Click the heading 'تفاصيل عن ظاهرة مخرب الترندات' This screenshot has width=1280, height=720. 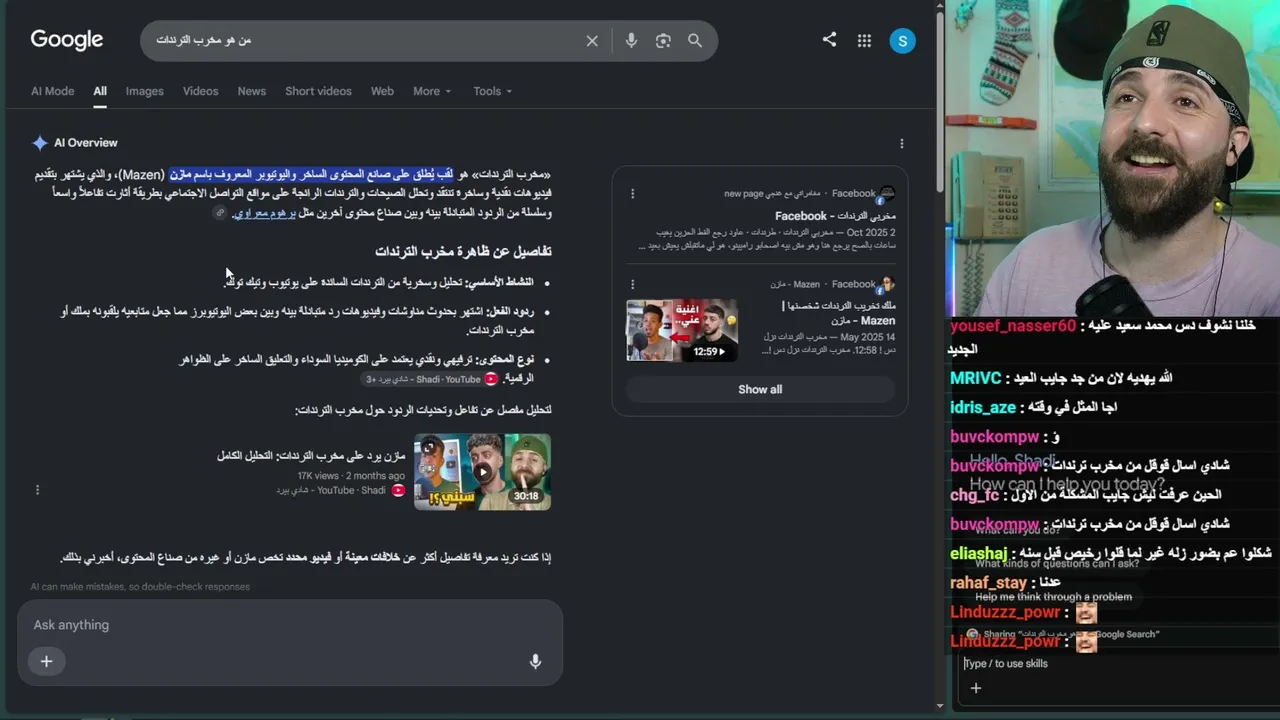463,251
